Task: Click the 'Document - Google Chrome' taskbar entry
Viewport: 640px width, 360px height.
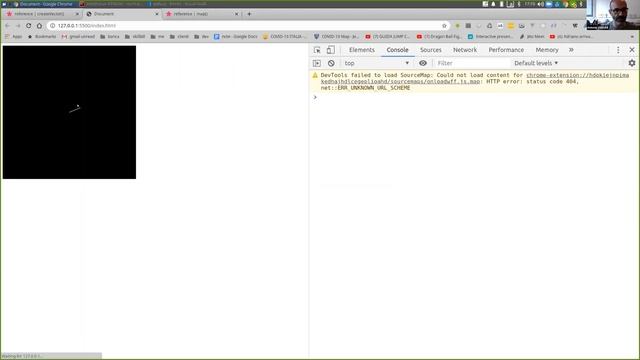Action: click(43, 4)
